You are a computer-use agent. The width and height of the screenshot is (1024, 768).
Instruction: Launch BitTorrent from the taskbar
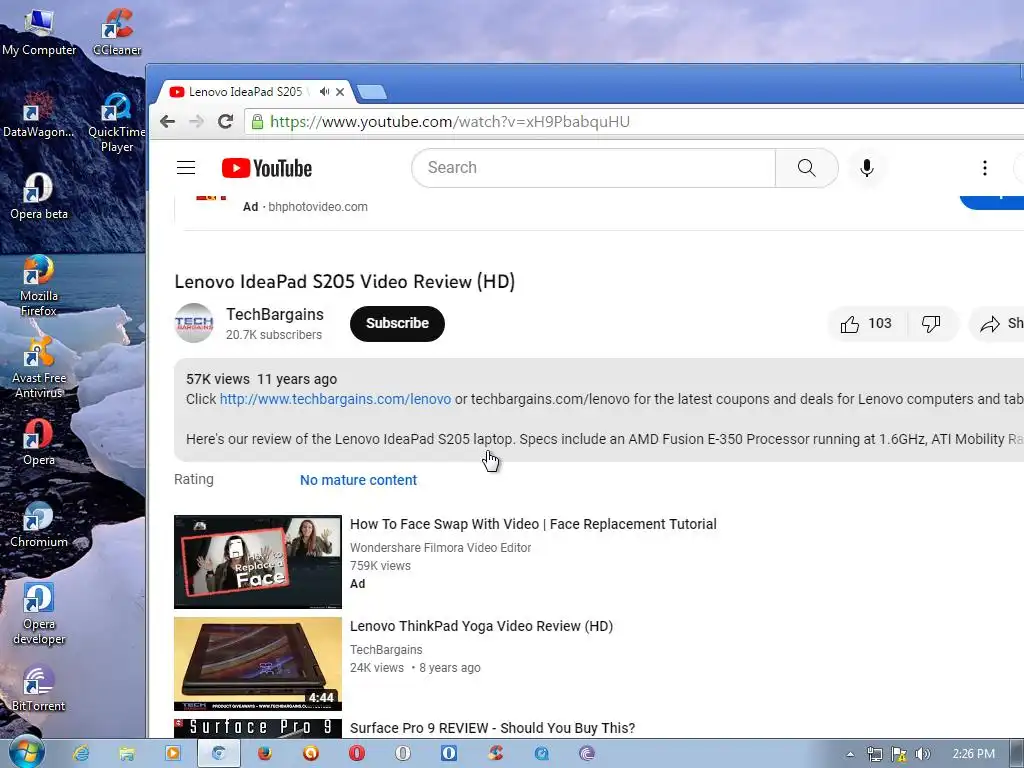coord(587,754)
